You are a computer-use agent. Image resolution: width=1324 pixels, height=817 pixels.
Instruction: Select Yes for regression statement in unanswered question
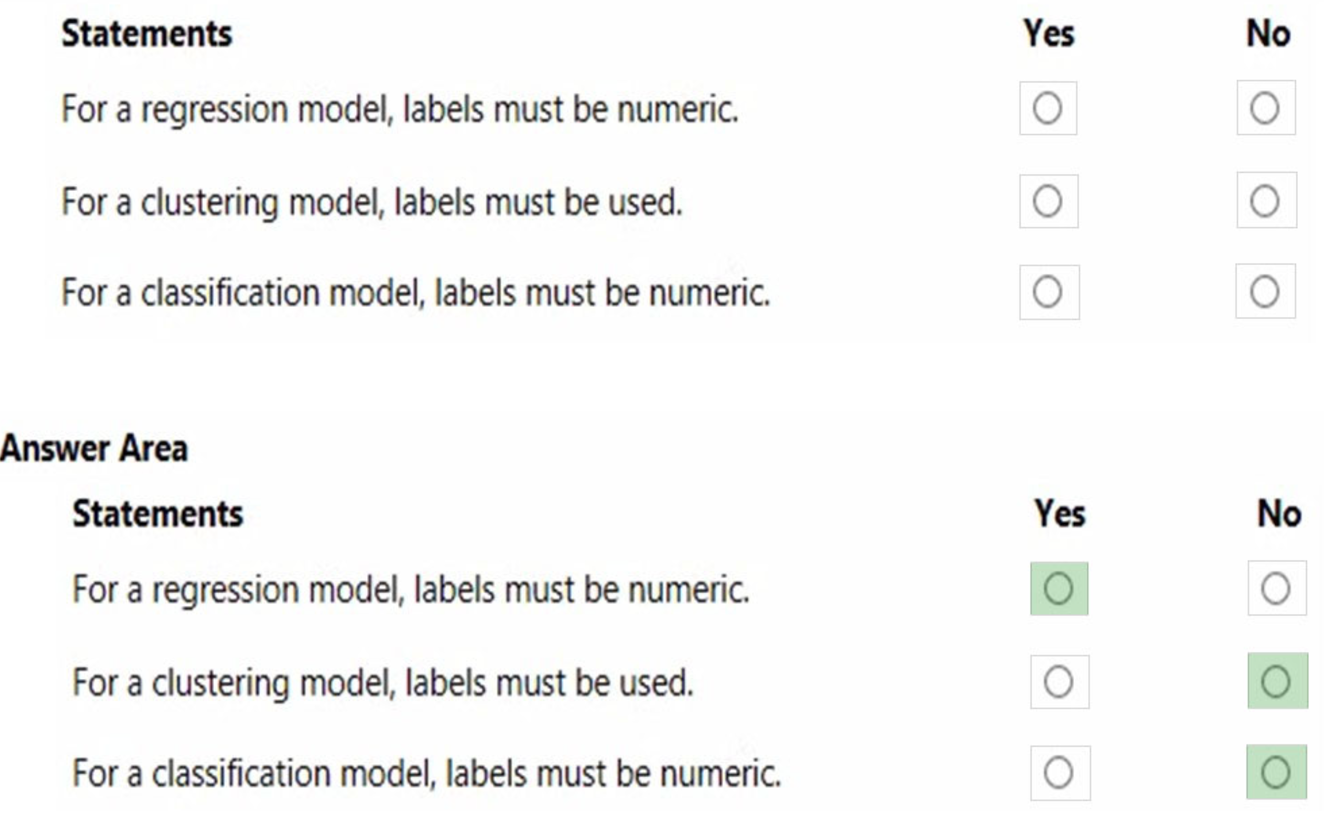[x=1047, y=108]
